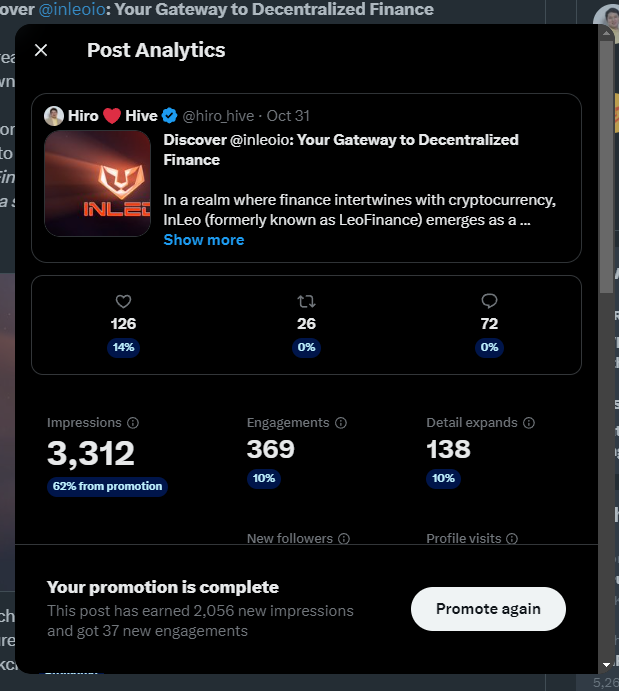The height and width of the screenshot is (691, 619).
Task: Click the 14% likes percentage badge
Action: click(x=123, y=347)
